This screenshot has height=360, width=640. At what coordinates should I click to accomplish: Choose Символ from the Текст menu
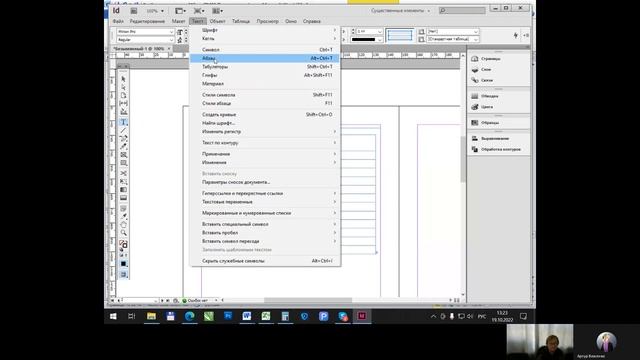click(265, 49)
